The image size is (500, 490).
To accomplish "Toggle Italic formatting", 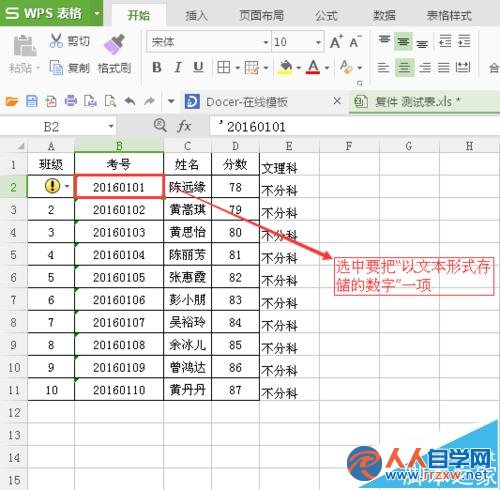I will [x=178, y=68].
